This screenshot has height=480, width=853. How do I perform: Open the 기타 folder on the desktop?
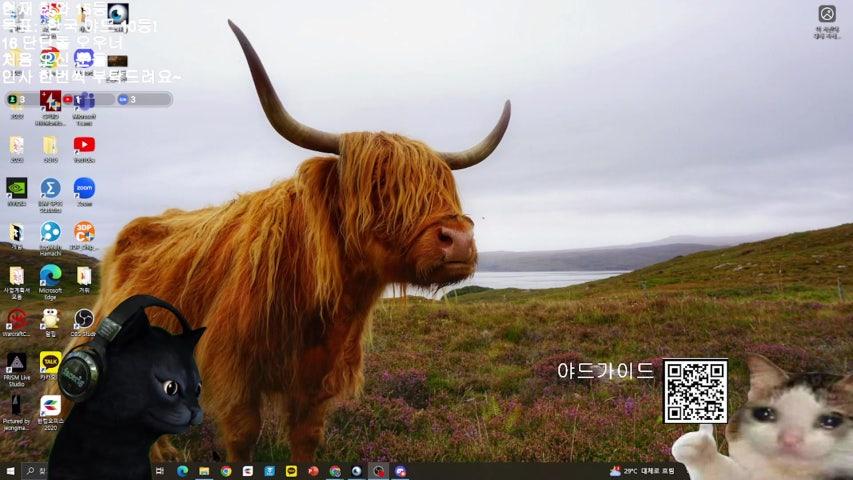84,280
